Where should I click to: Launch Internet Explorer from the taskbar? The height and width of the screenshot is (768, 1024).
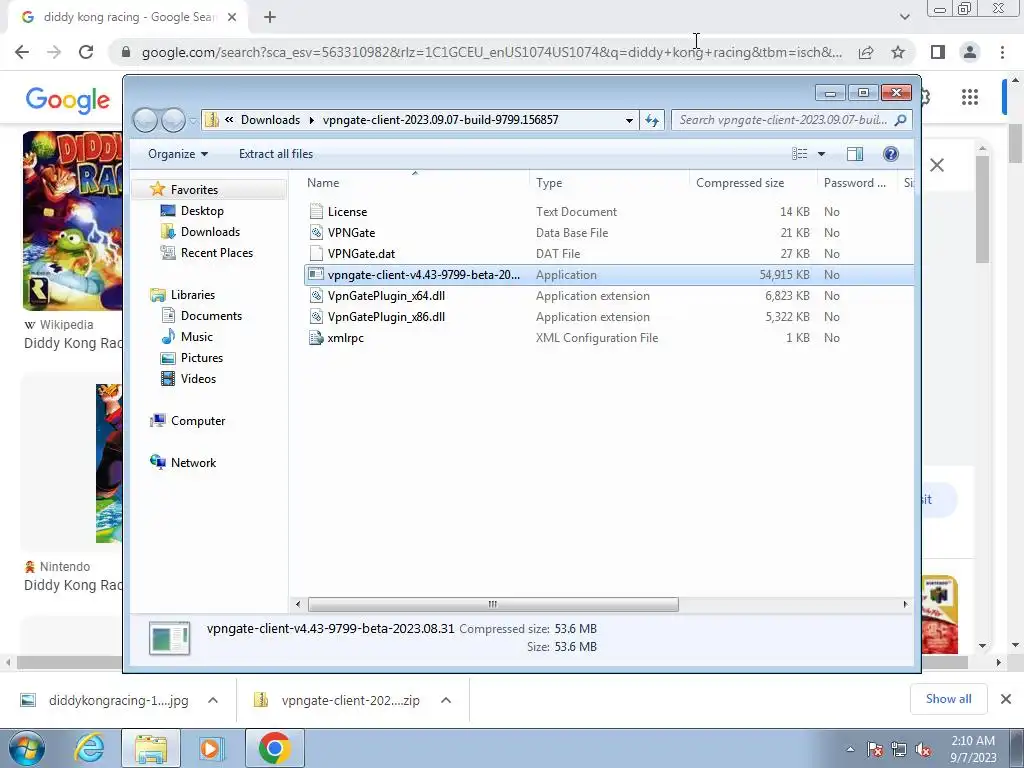pyautogui.click(x=89, y=748)
